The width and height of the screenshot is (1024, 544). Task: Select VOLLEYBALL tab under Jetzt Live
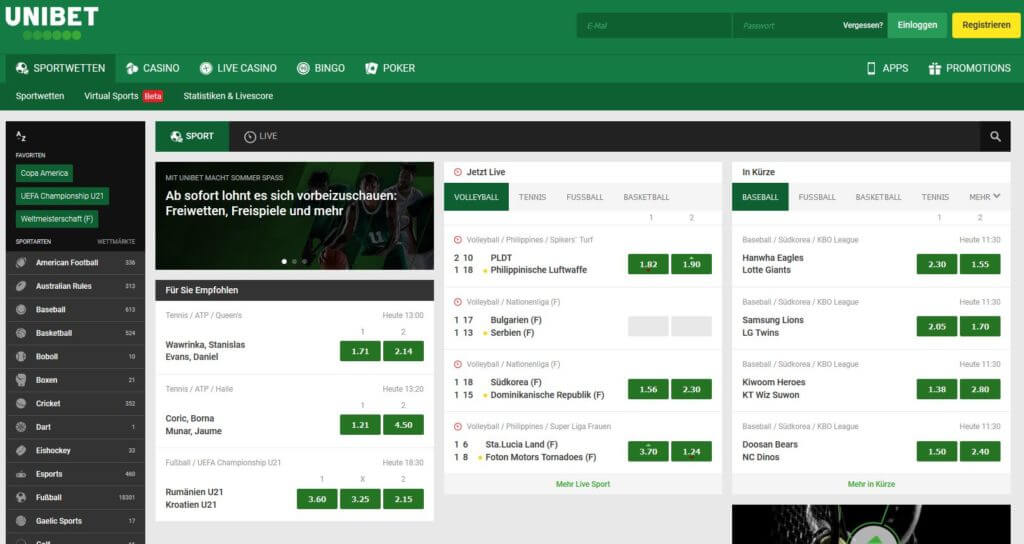point(476,197)
